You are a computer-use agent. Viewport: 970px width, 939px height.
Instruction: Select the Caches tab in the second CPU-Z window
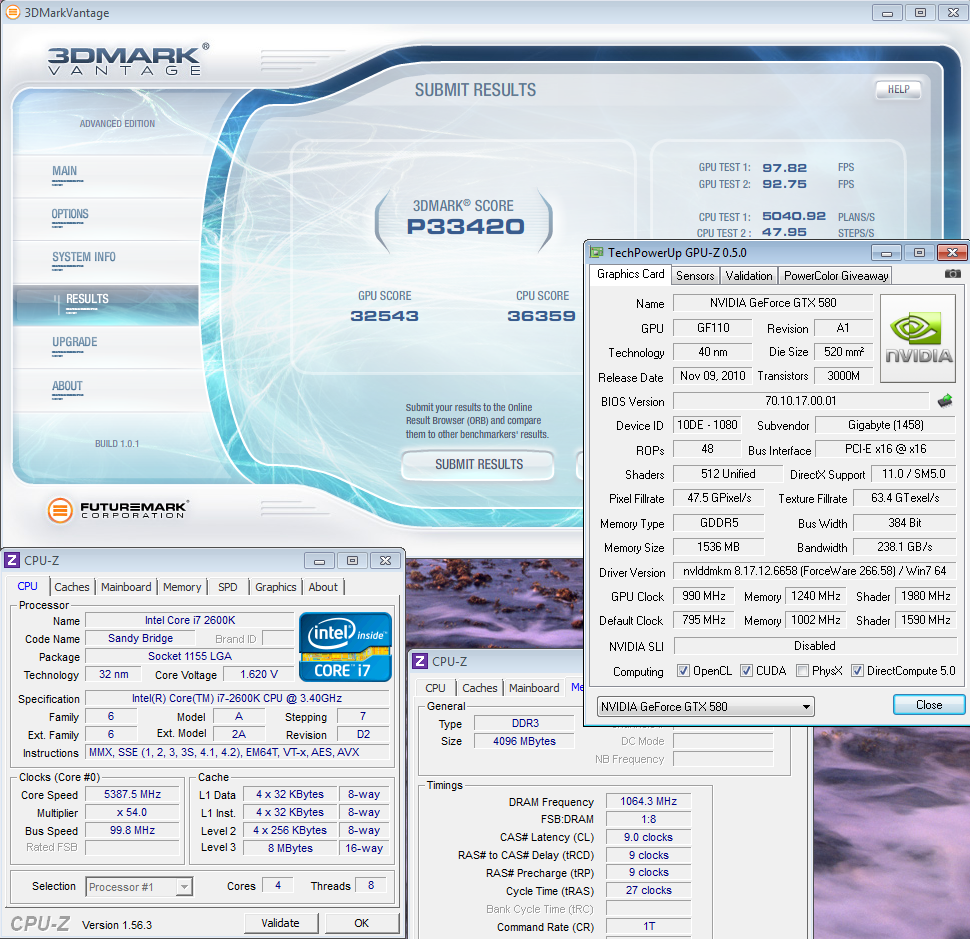(x=479, y=688)
